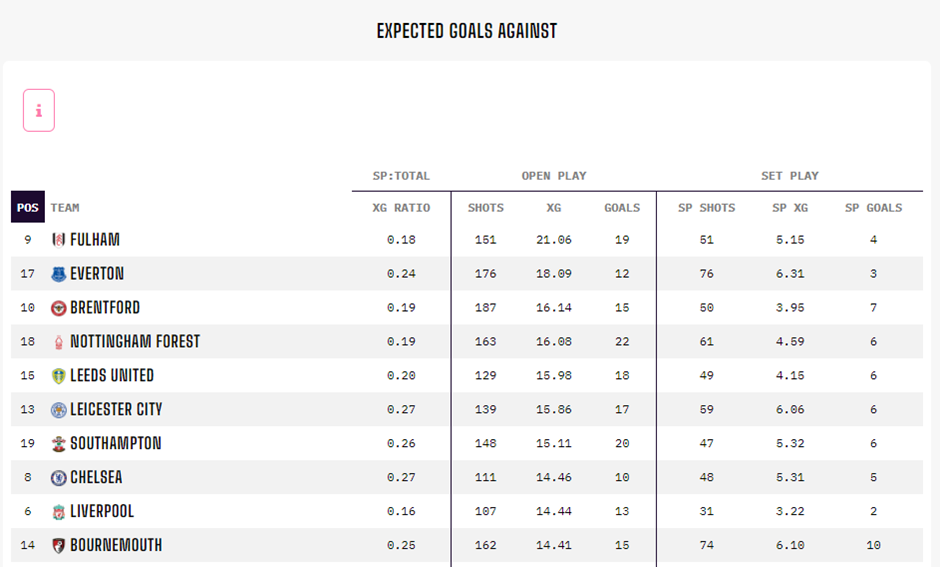Click the Nottingham Forest crest icon
Image resolution: width=940 pixels, height=567 pixels.
pyautogui.click(x=58, y=342)
